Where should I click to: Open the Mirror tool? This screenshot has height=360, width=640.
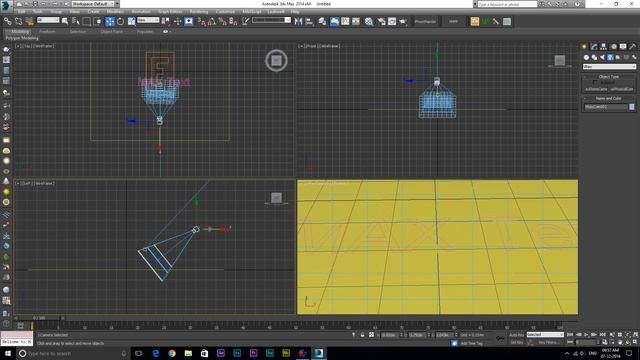(298, 21)
